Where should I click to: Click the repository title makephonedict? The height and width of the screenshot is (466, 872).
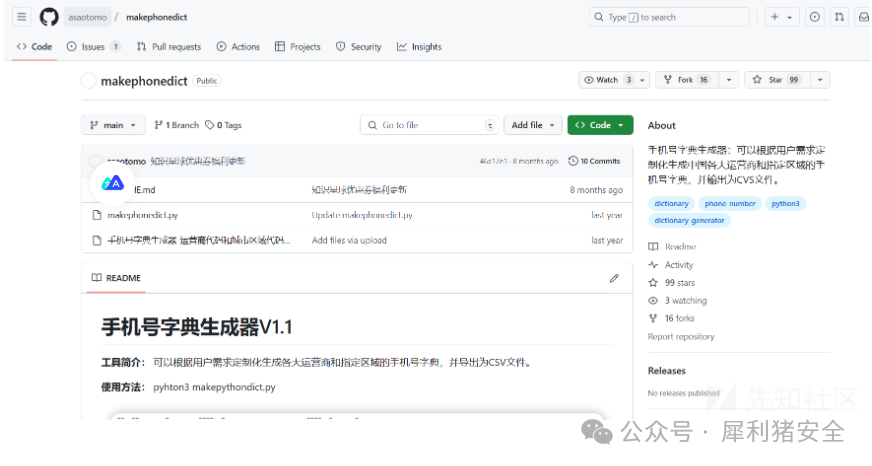click(144, 81)
